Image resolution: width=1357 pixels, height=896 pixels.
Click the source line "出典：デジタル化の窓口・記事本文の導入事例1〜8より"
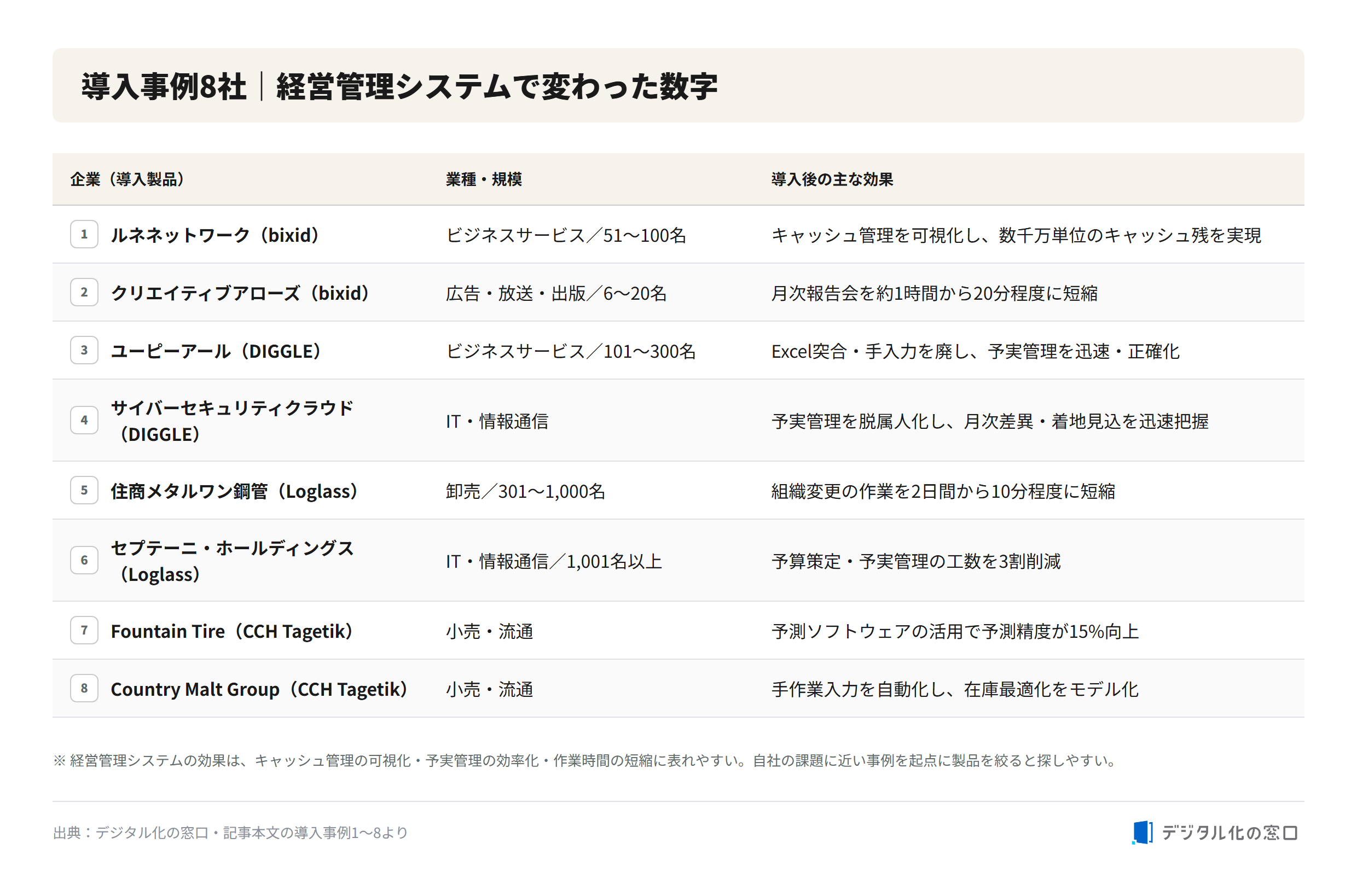tap(230, 833)
